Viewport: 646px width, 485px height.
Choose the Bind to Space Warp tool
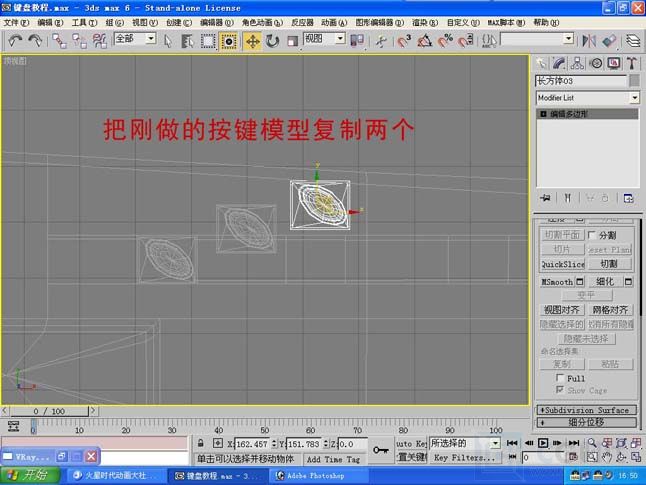point(100,41)
